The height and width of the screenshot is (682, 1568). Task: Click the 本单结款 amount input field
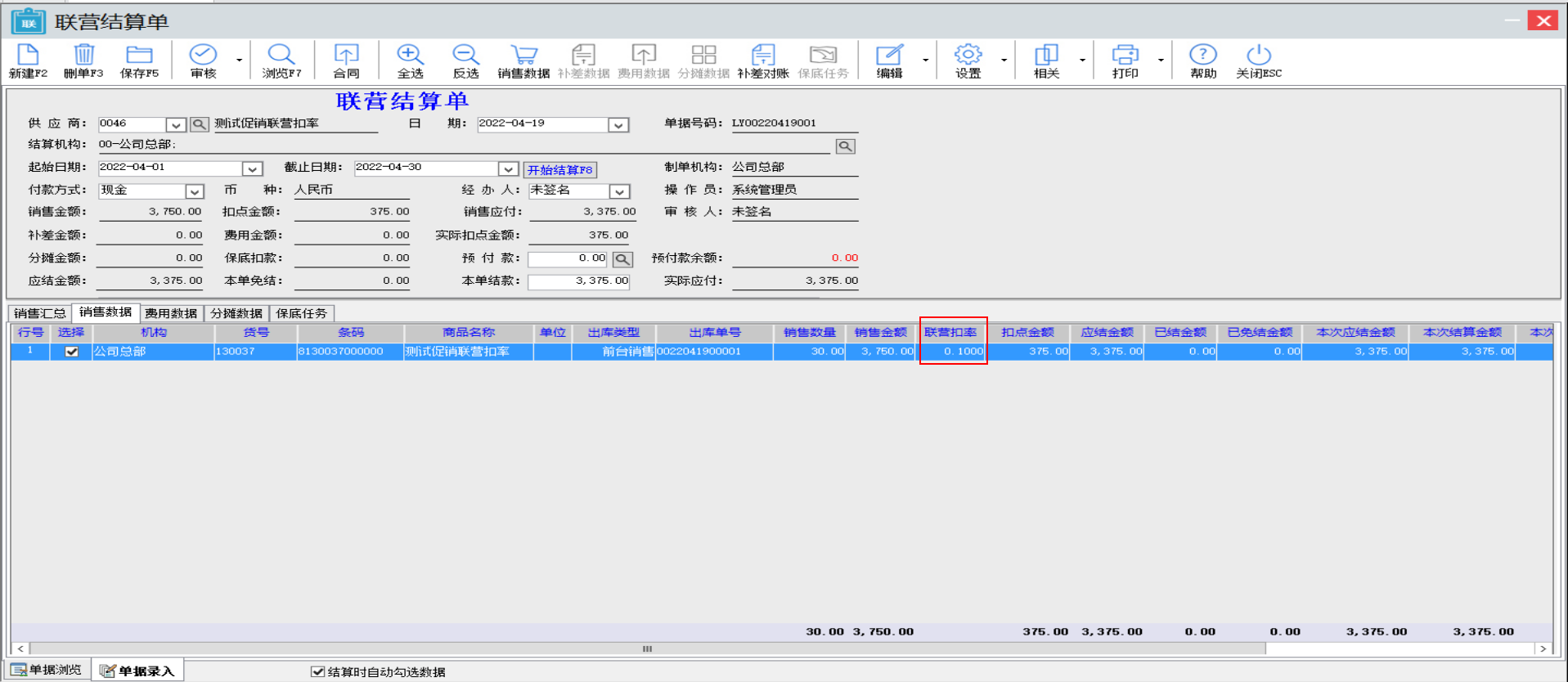pos(579,281)
